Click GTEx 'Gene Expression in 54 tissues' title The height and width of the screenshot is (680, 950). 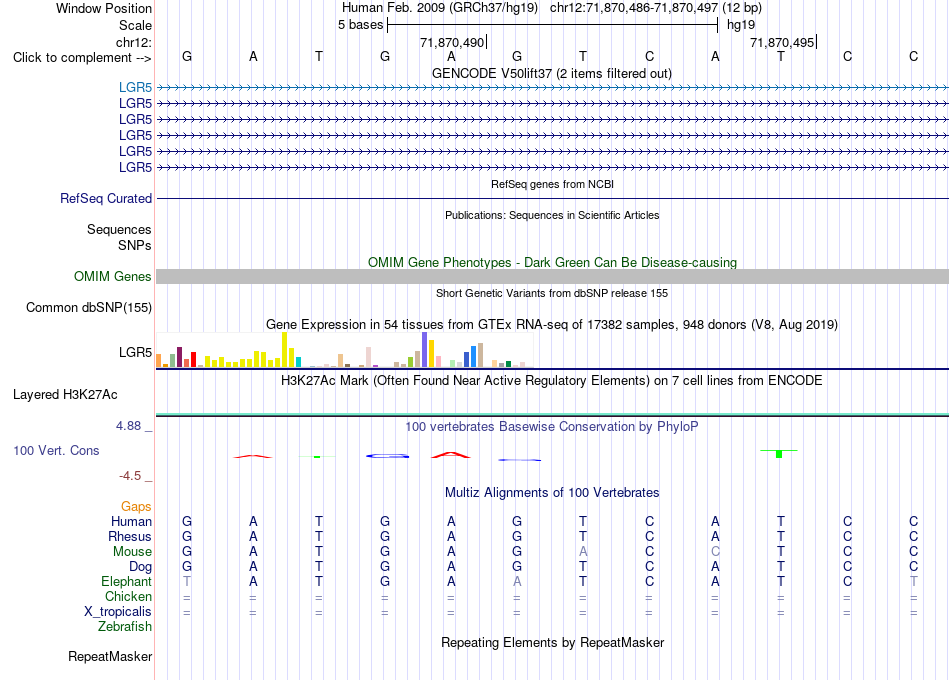pos(552,324)
